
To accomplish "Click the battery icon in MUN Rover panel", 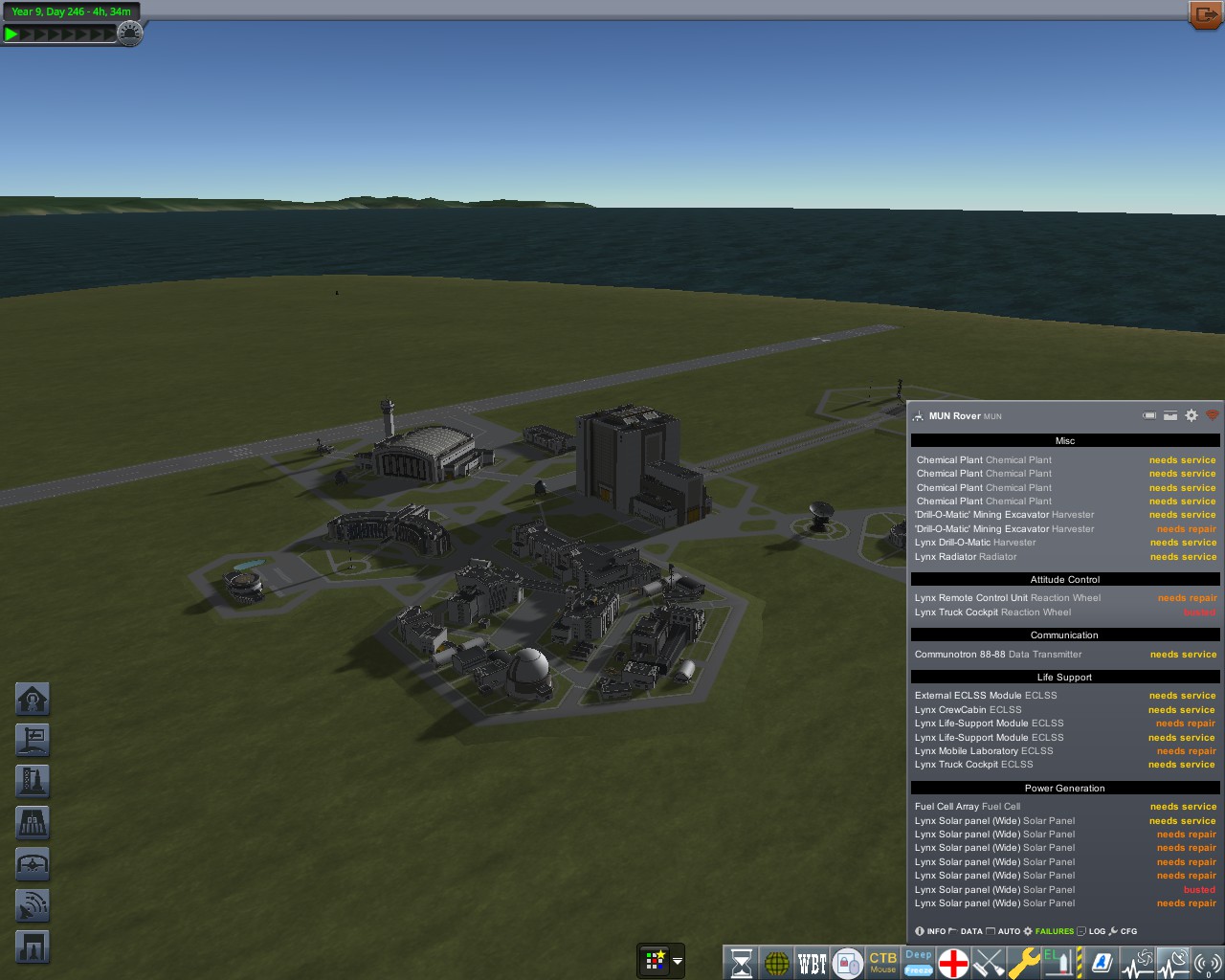I will [1149, 415].
